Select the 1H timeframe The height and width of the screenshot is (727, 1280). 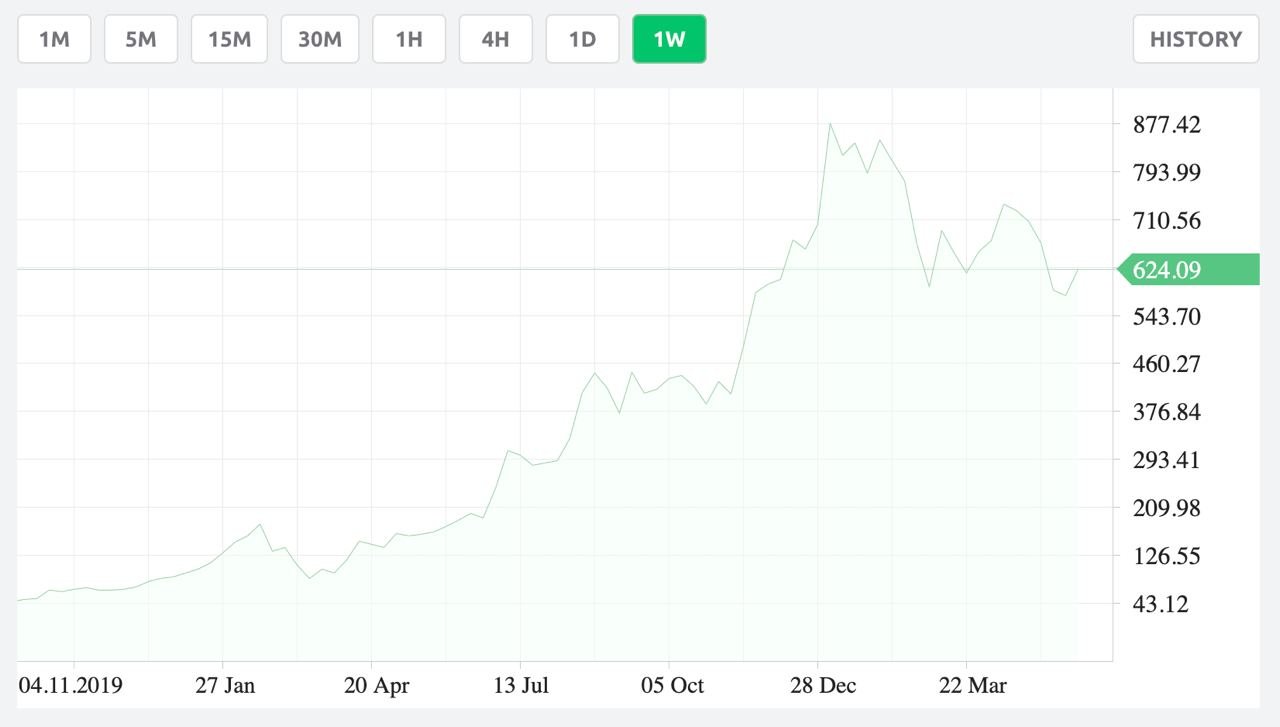point(409,39)
